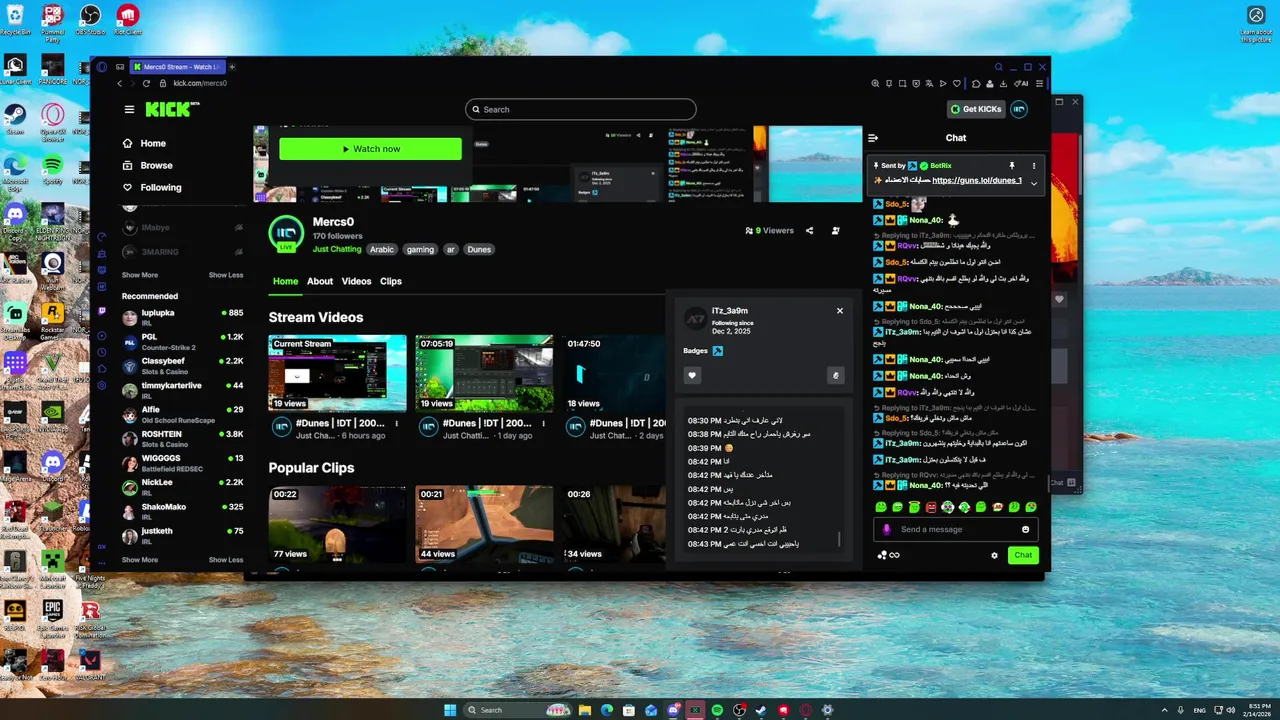
Task: Open pinned message three-dot options
Action: pyautogui.click(x=1034, y=166)
